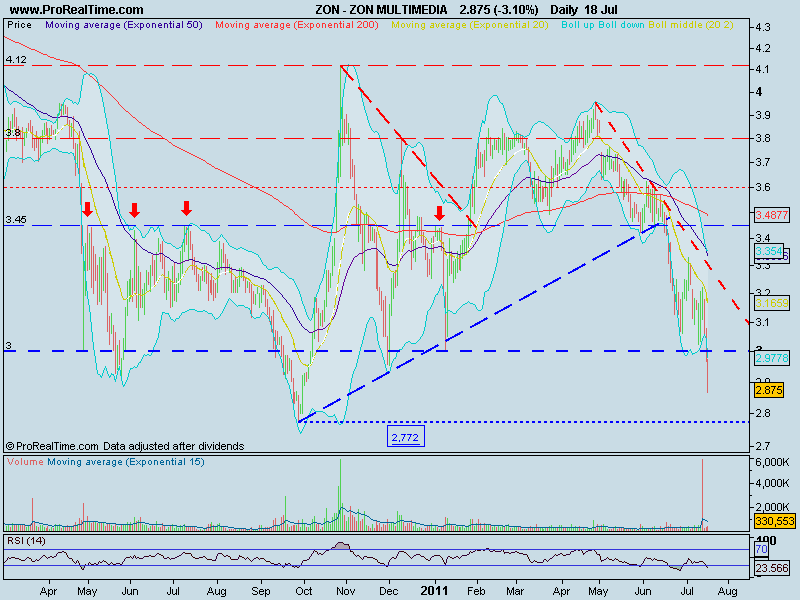Click the Dec month label
Image resolution: width=800 pixels, height=600 pixels.
[389, 591]
